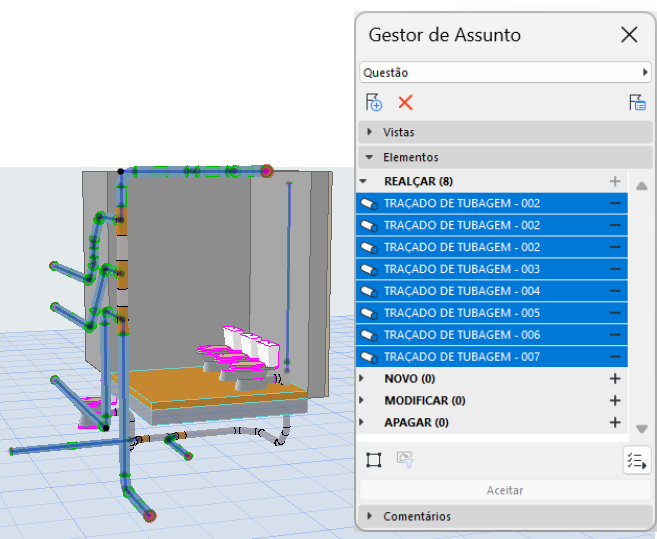Expand the NOVO (0) group
This screenshot has height=539, width=657.
point(362,378)
